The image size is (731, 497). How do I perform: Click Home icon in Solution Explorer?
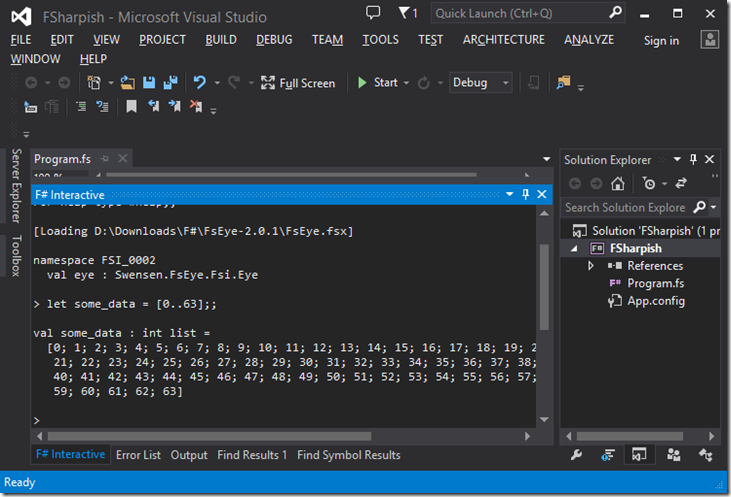coord(618,183)
